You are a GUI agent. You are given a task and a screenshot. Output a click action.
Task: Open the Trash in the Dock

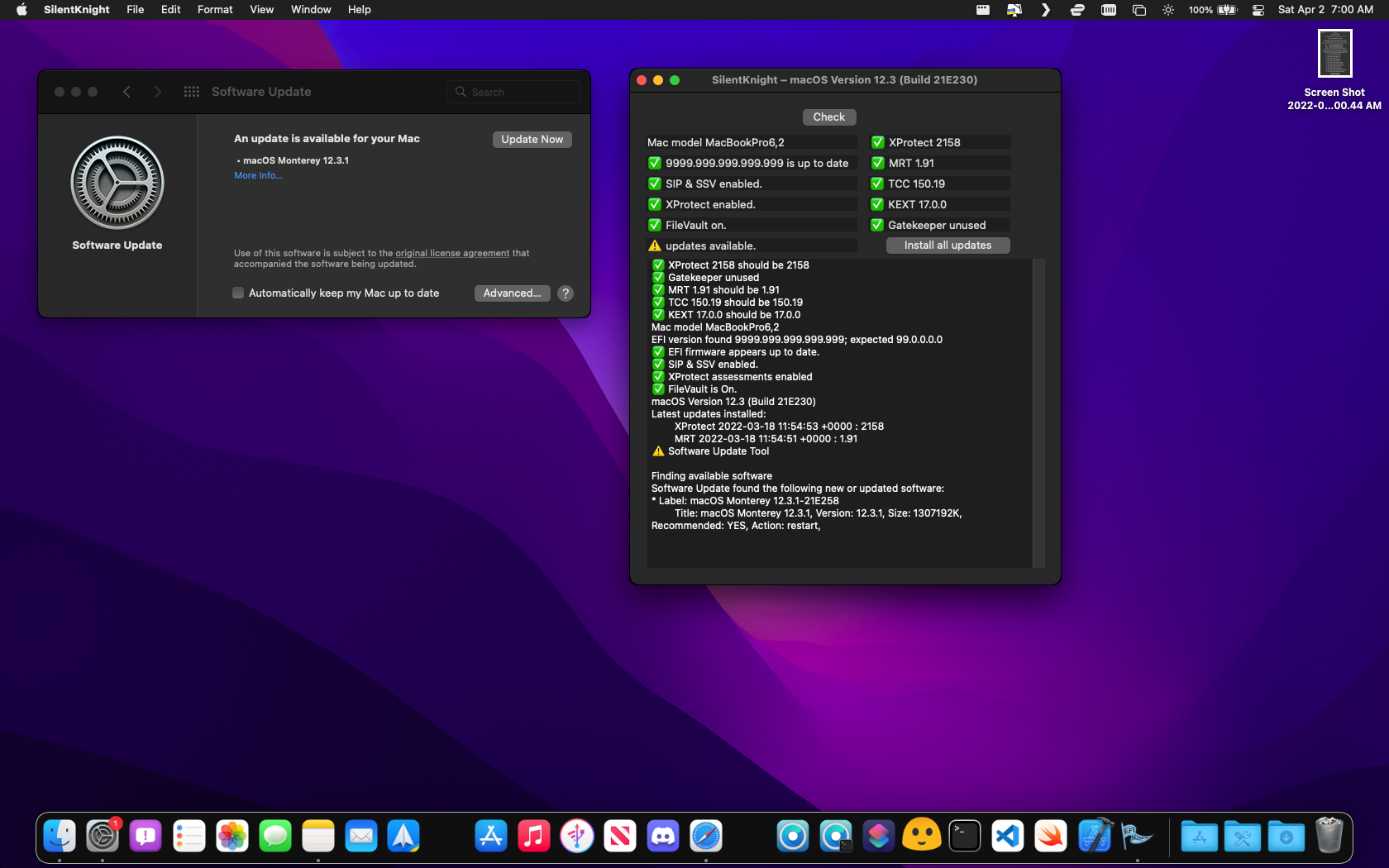[1329, 837]
